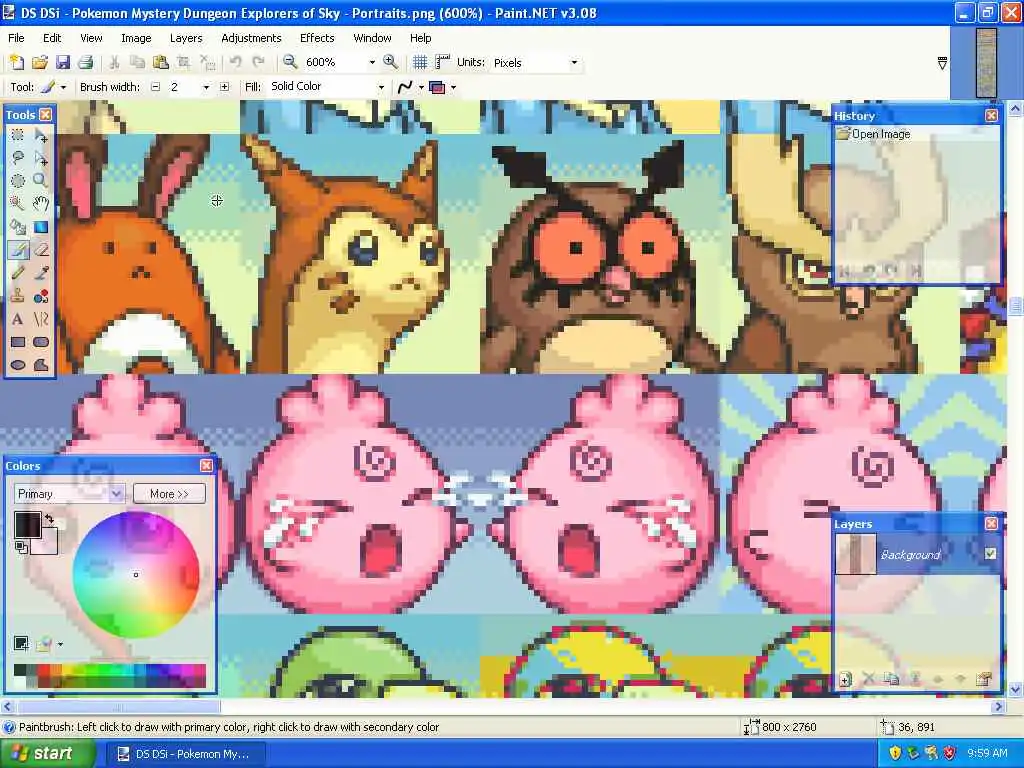The image size is (1024, 768).
Task: Select the Rectangle shape tool
Action: pyautogui.click(x=18, y=342)
